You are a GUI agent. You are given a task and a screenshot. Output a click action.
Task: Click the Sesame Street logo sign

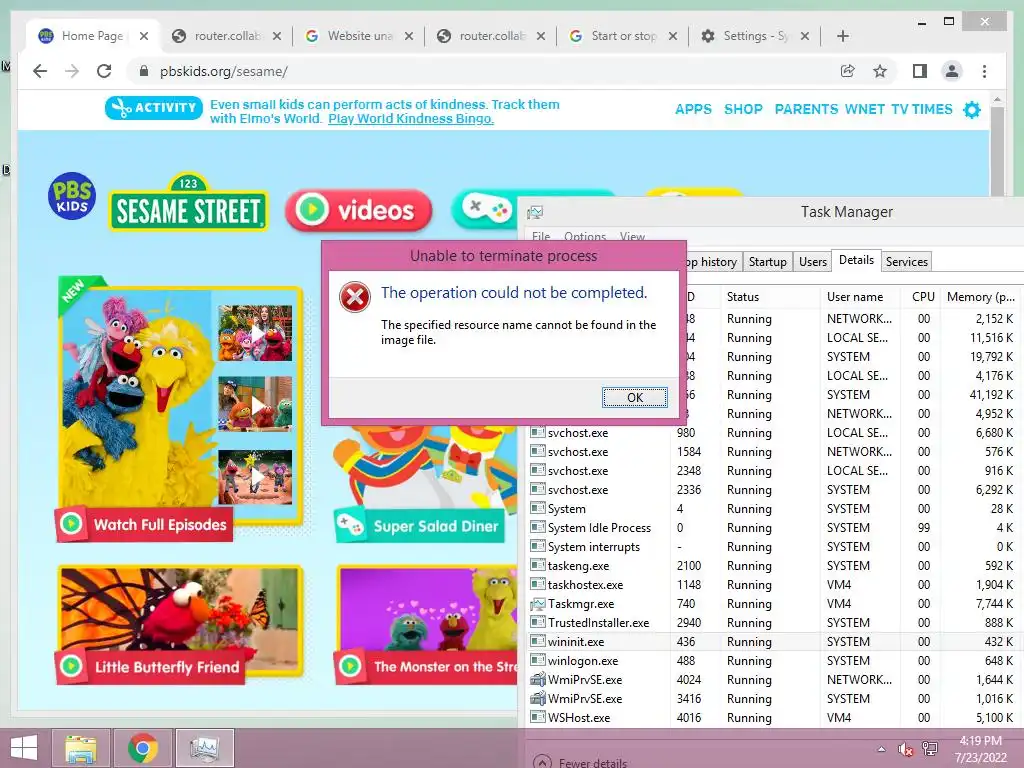coord(188,202)
